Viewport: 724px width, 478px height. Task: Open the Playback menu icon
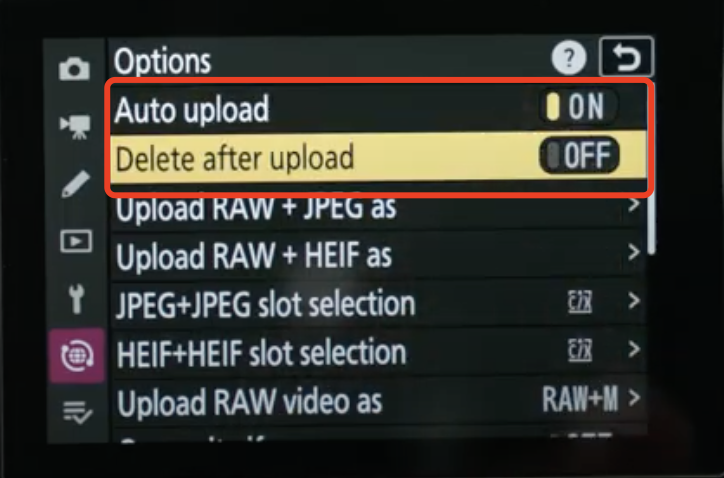[x=76, y=241]
